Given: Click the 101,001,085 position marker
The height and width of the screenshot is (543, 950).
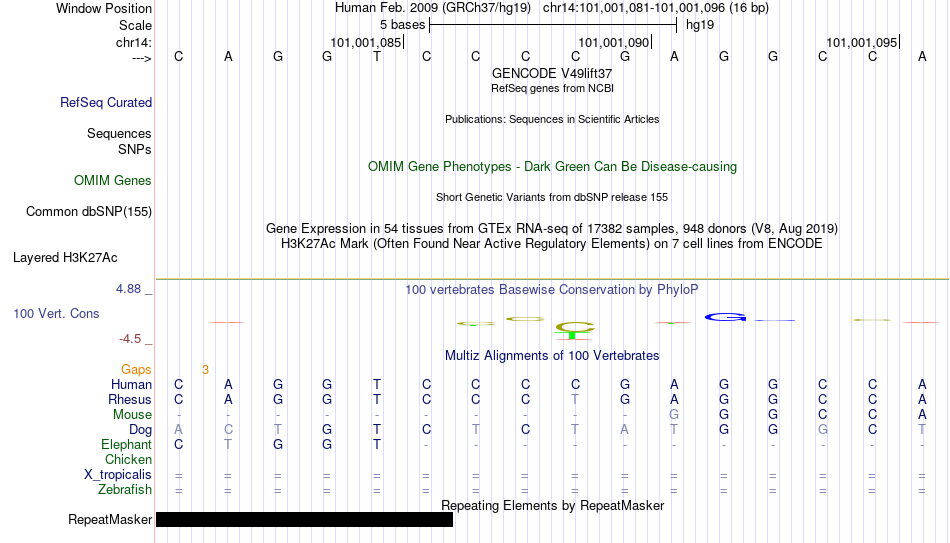Looking at the screenshot, I should coord(367,42).
